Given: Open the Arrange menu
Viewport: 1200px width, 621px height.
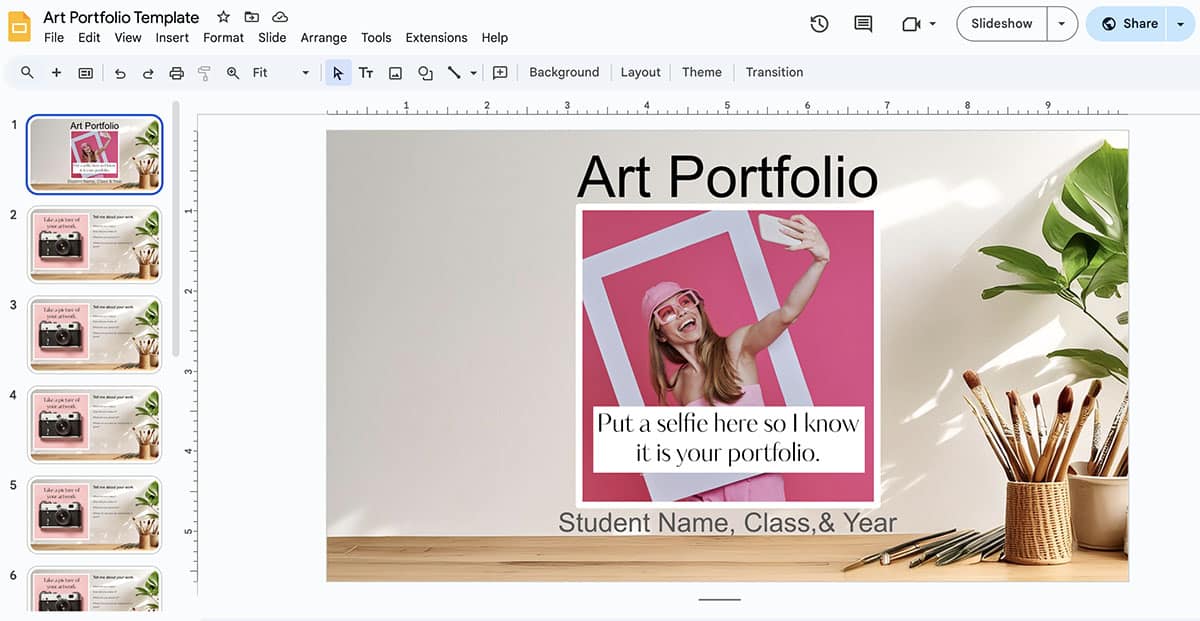Looking at the screenshot, I should (323, 37).
